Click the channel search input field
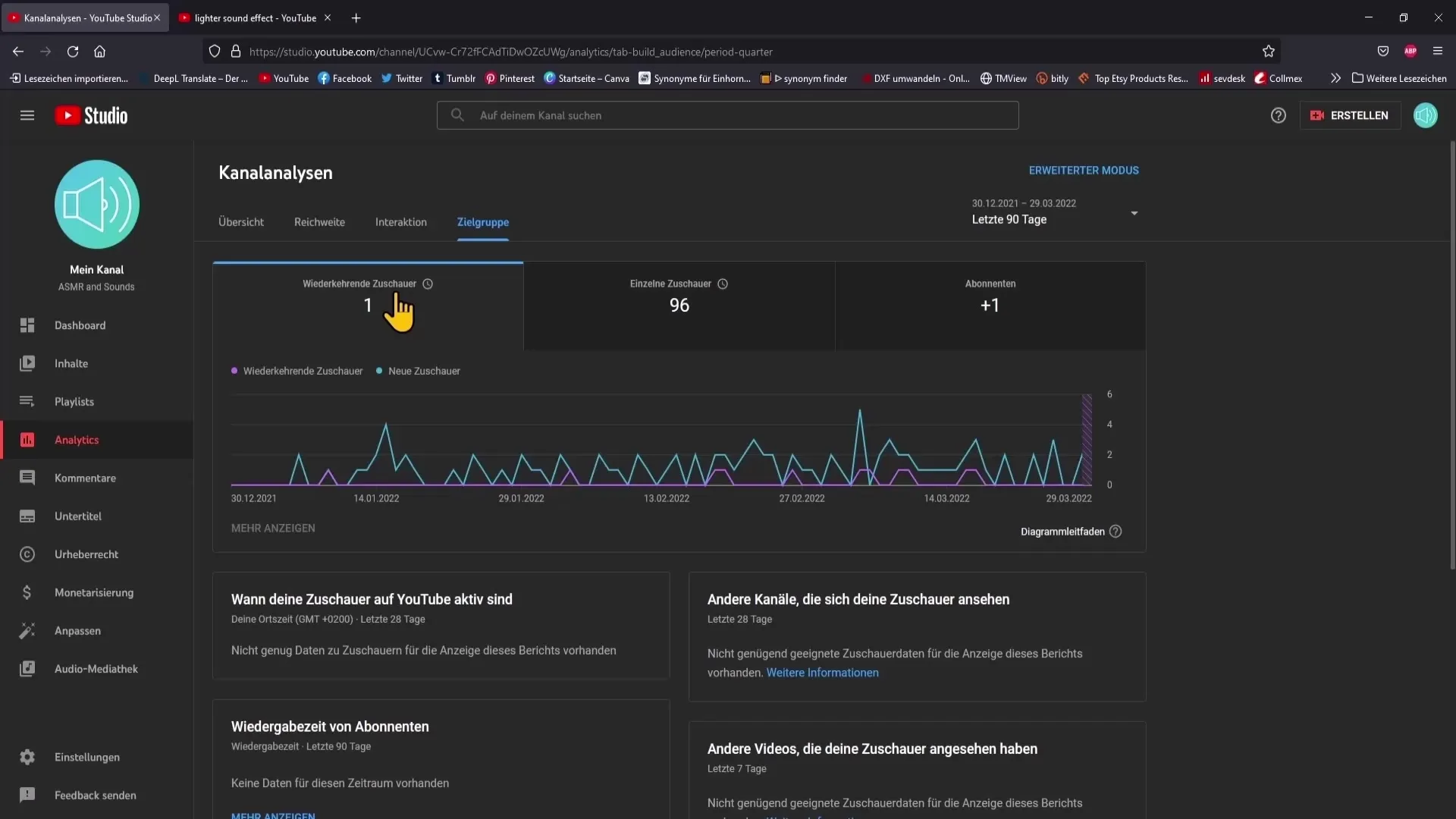This screenshot has width=1456, height=819. pyautogui.click(x=729, y=114)
